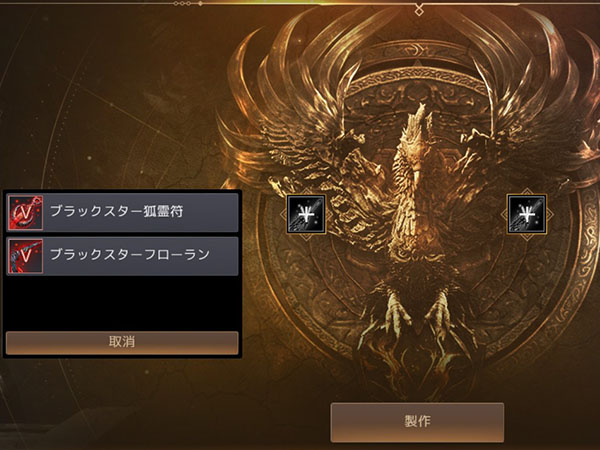Cancel selection with the 取消 button
Screen dimensions: 600x450
click(x=122, y=342)
